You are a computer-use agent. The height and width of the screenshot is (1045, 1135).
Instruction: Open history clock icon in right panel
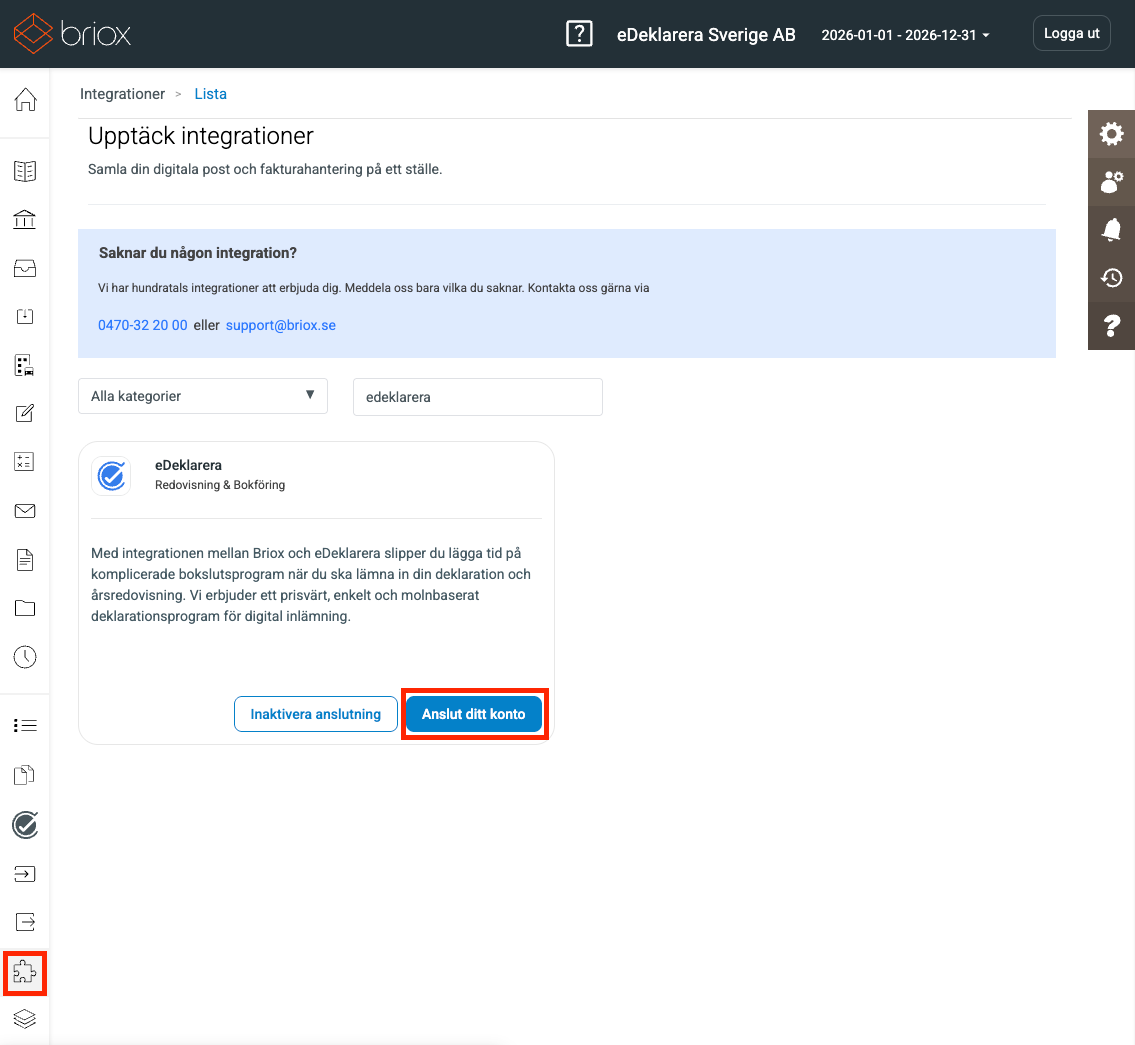[x=1111, y=278]
